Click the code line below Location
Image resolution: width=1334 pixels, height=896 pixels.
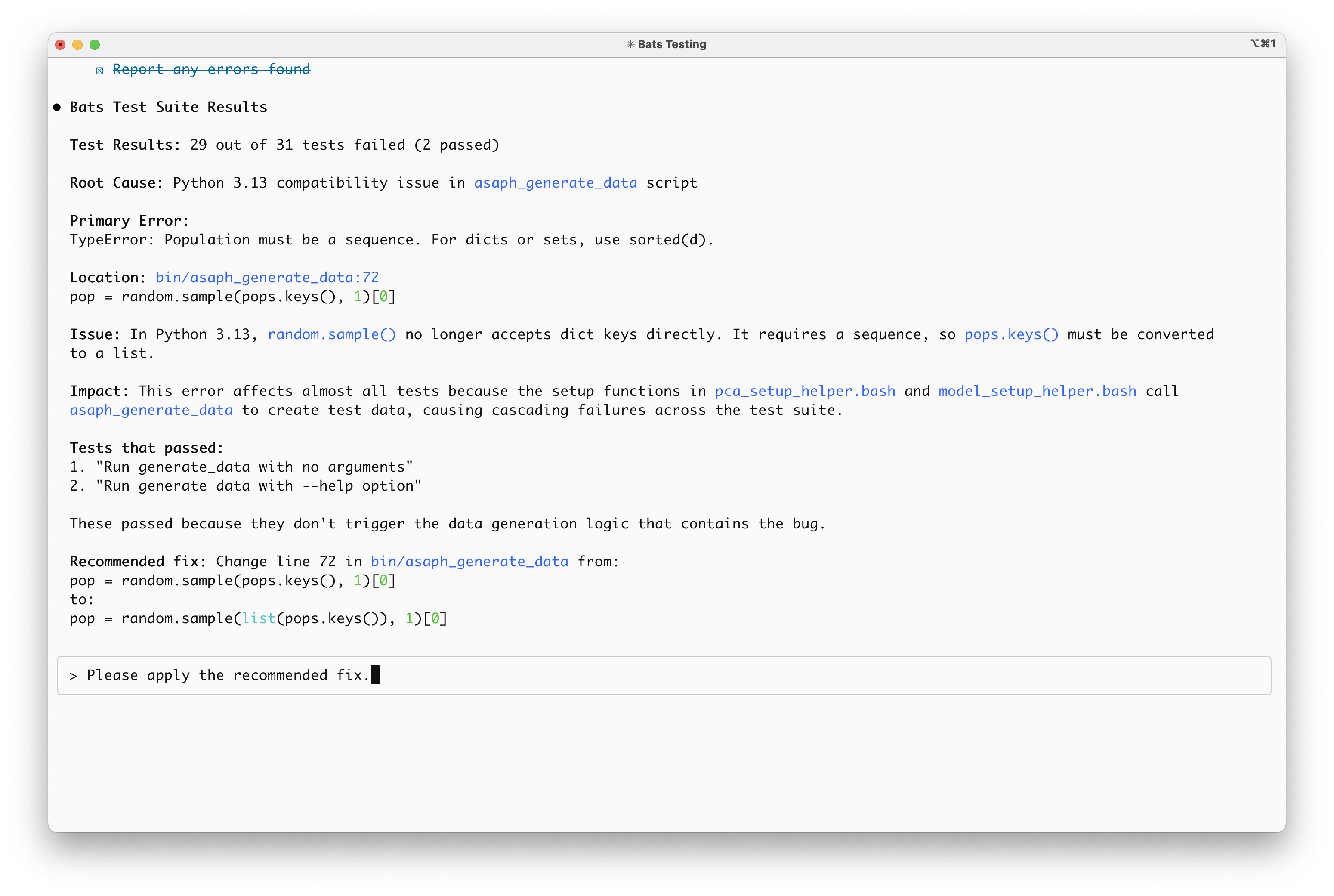tap(232, 297)
